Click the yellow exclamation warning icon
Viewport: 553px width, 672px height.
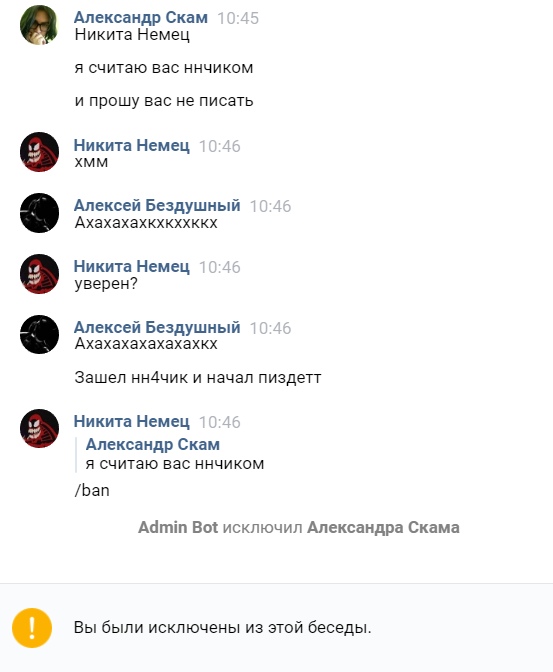point(32,628)
